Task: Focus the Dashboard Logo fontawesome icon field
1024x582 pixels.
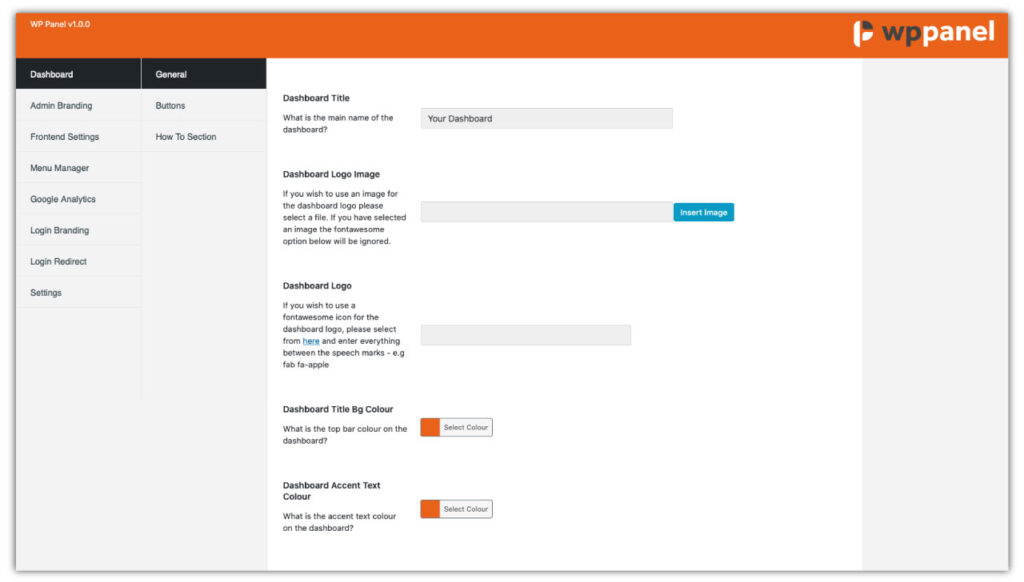Action: tap(526, 335)
